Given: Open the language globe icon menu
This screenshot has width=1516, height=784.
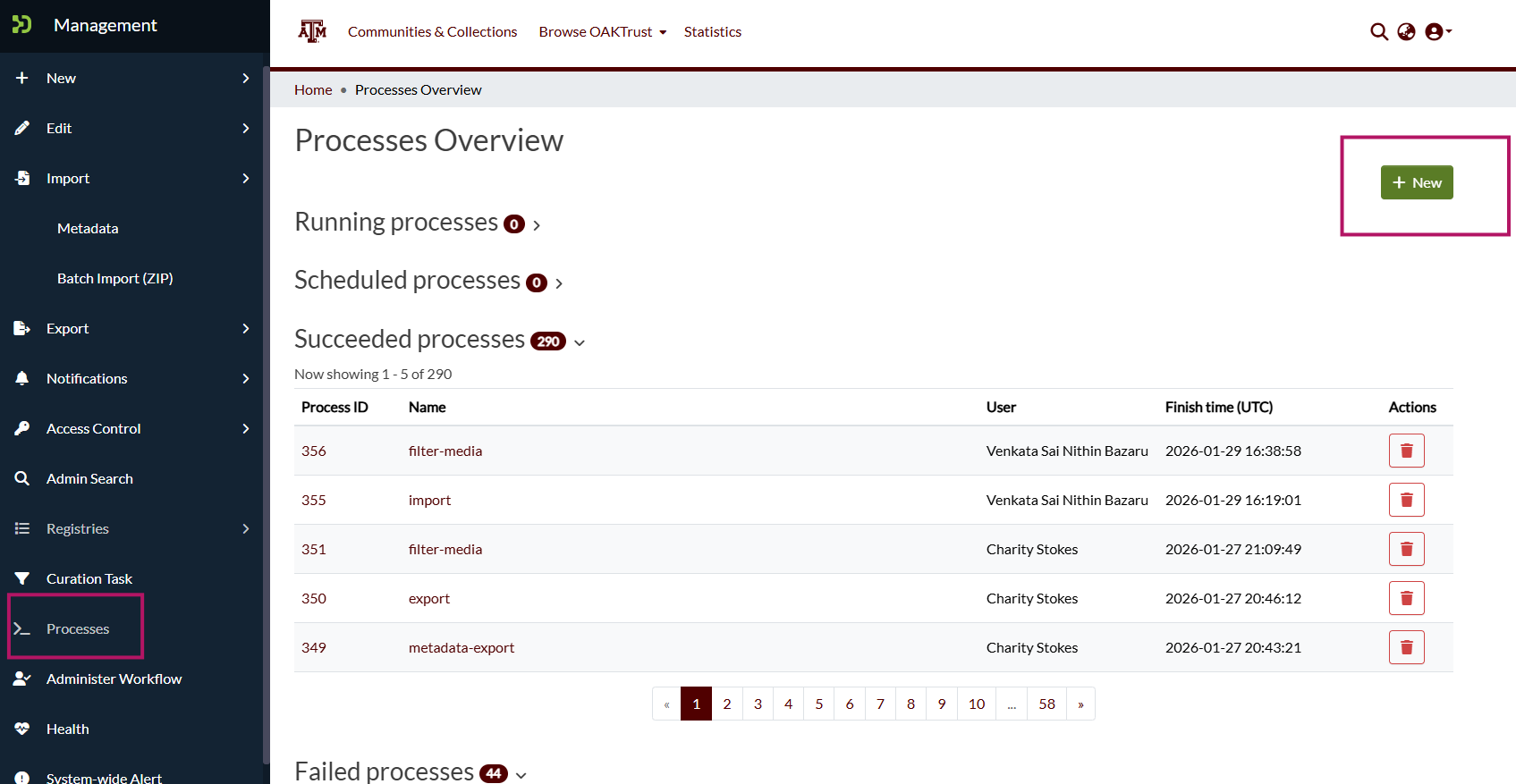Looking at the screenshot, I should (1406, 32).
